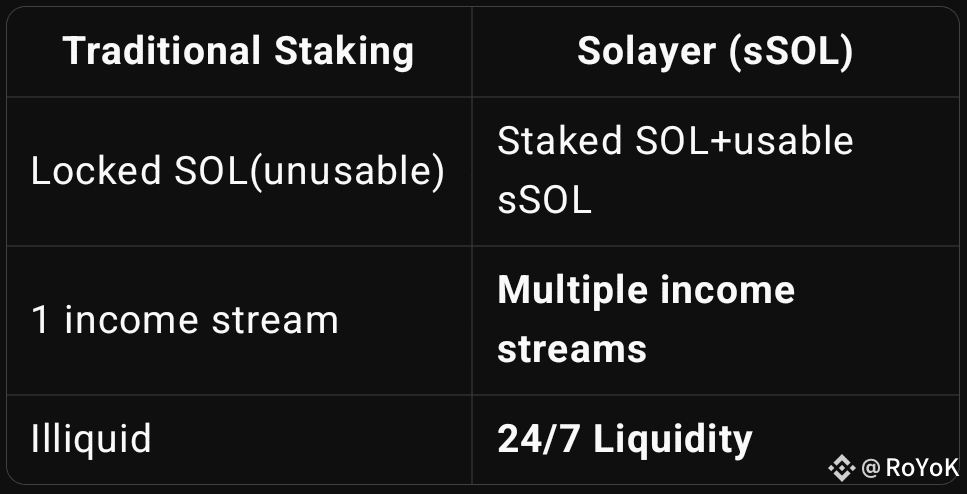The width and height of the screenshot is (967, 494).
Task: Select the Solayer (sSOL) column header
Action: click(x=715, y=51)
